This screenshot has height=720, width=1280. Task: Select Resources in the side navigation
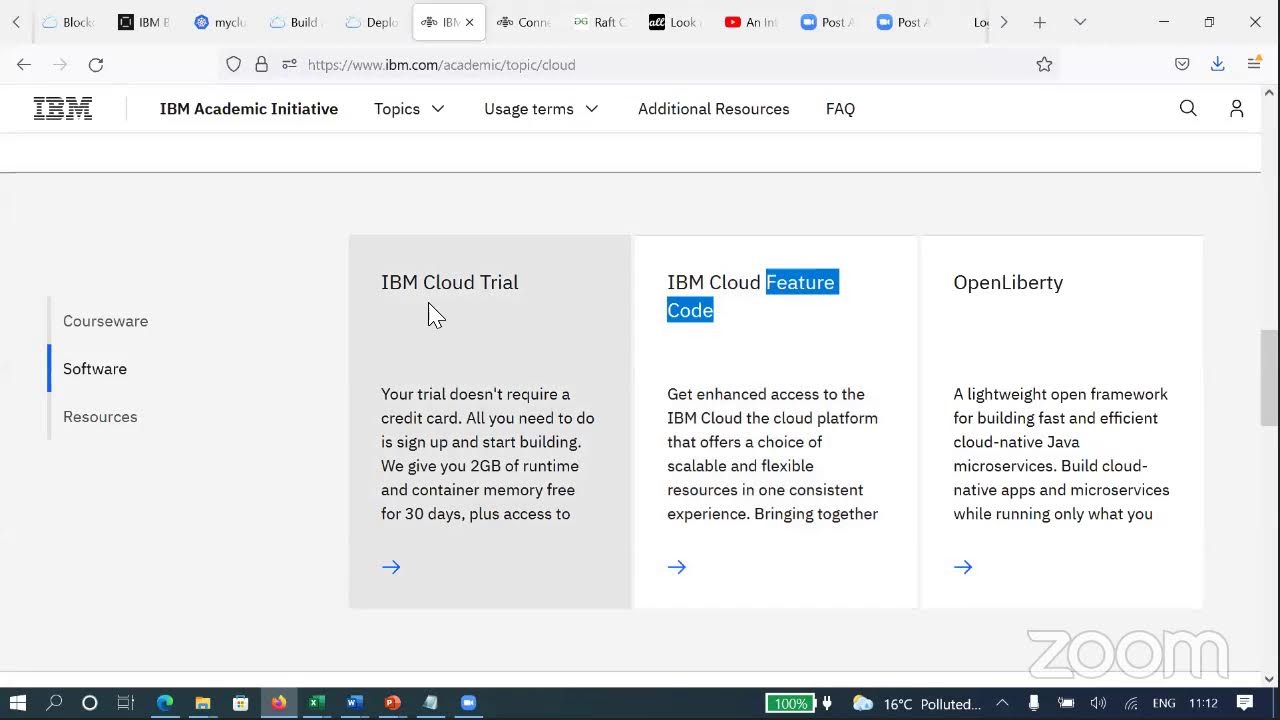100,417
